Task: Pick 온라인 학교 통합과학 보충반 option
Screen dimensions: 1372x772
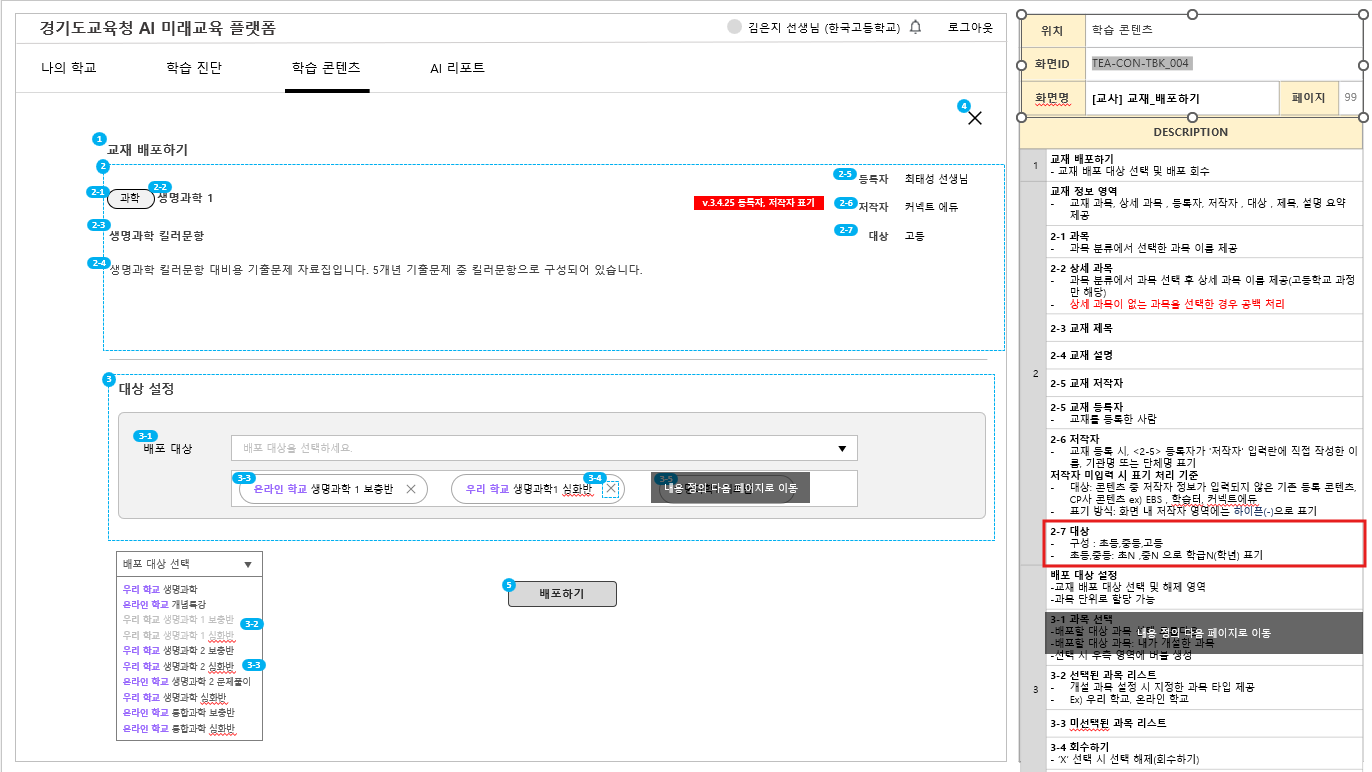Action: [x=178, y=712]
